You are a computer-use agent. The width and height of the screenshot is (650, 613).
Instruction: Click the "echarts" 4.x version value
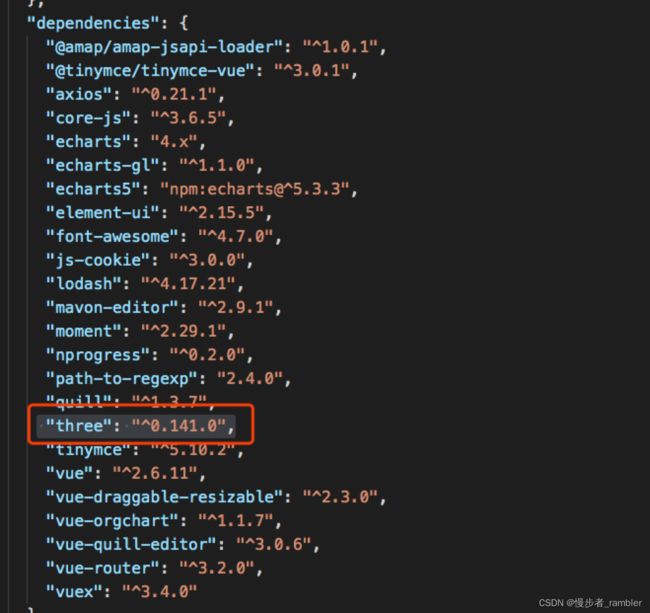[x=174, y=142]
